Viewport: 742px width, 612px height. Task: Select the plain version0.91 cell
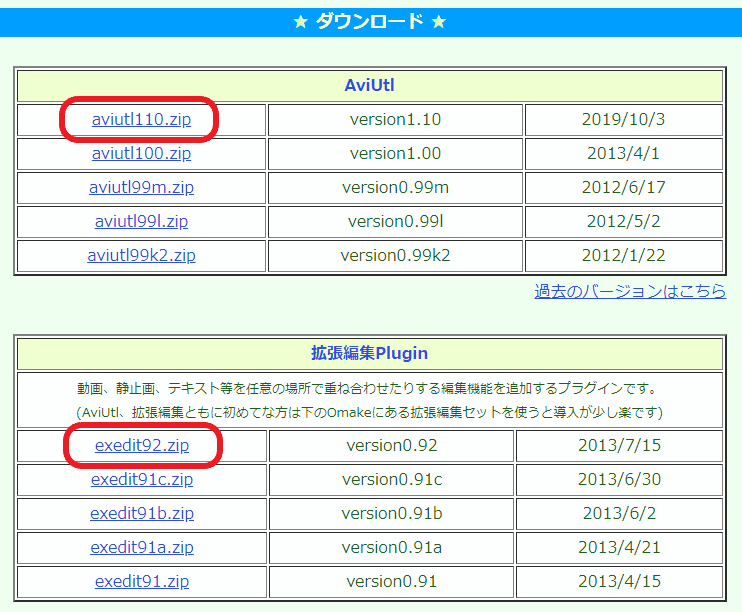(x=391, y=582)
